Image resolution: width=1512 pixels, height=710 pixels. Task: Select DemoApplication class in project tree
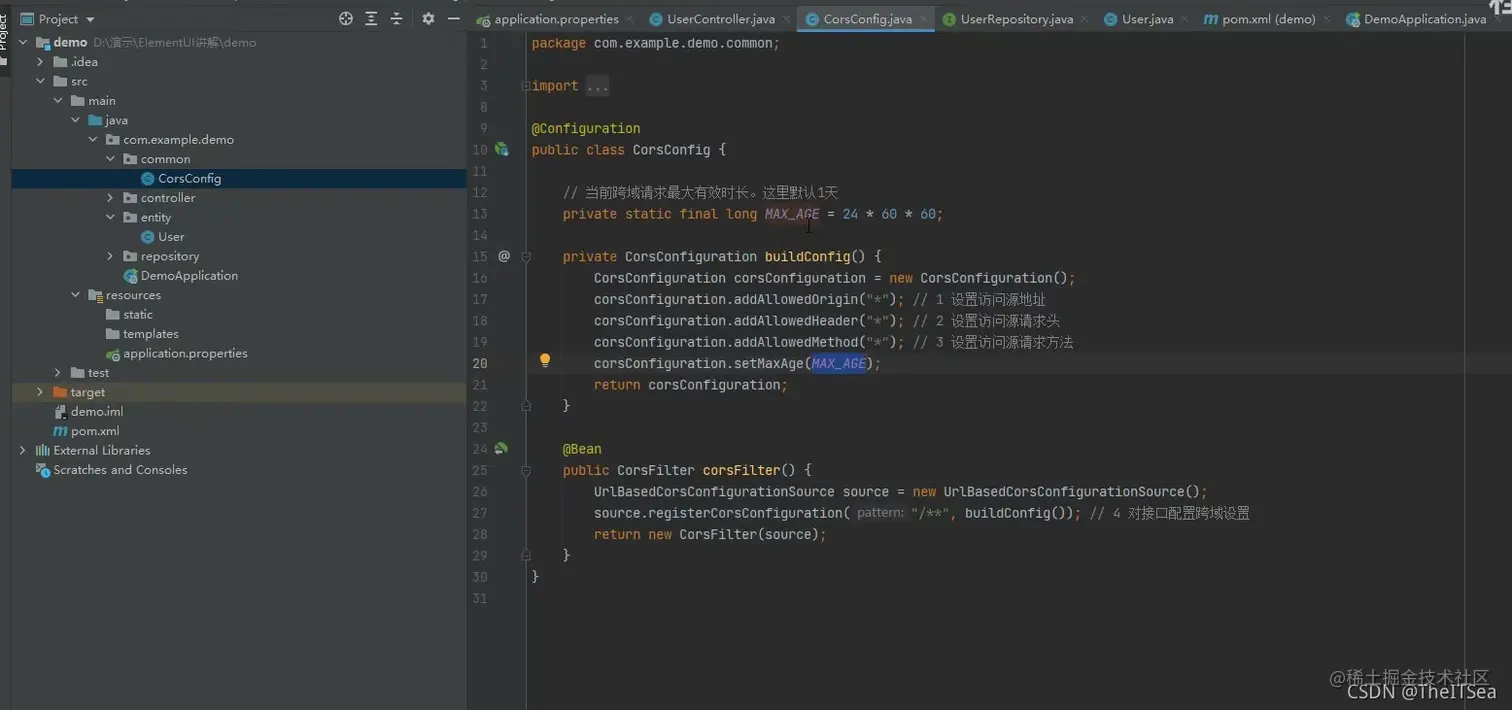click(189, 275)
